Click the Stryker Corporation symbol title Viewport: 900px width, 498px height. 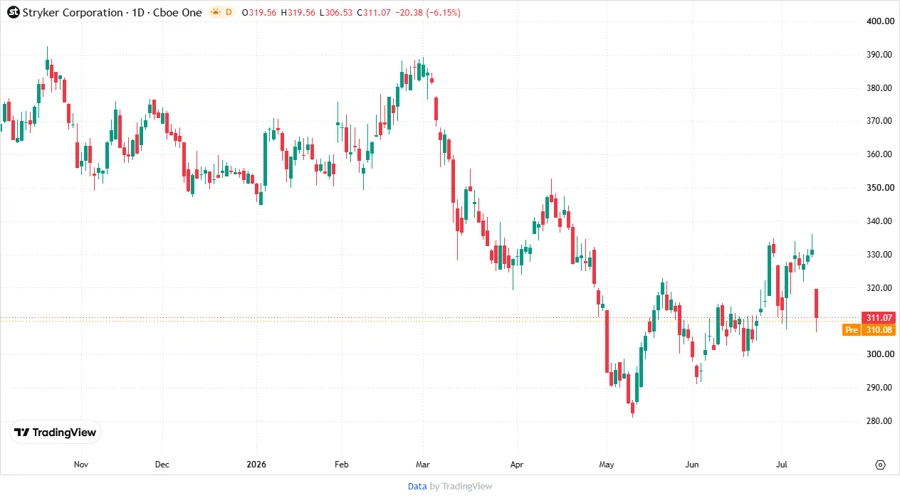[x=72, y=12]
